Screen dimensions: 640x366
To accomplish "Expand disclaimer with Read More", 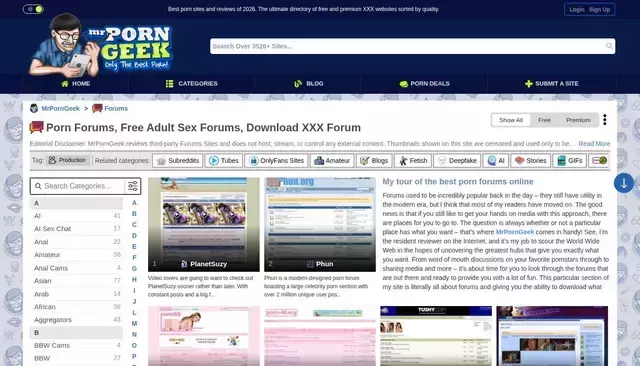I will (594, 144).
